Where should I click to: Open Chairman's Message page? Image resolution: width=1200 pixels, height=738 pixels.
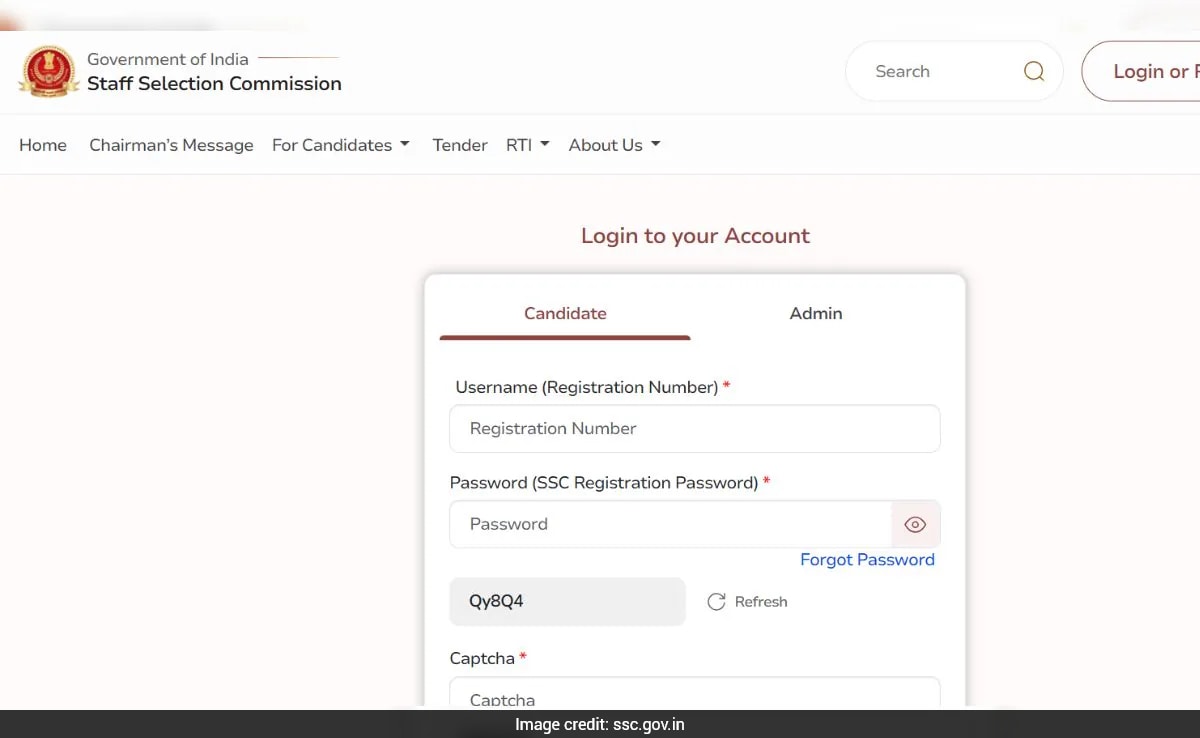click(x=171, y=145)
